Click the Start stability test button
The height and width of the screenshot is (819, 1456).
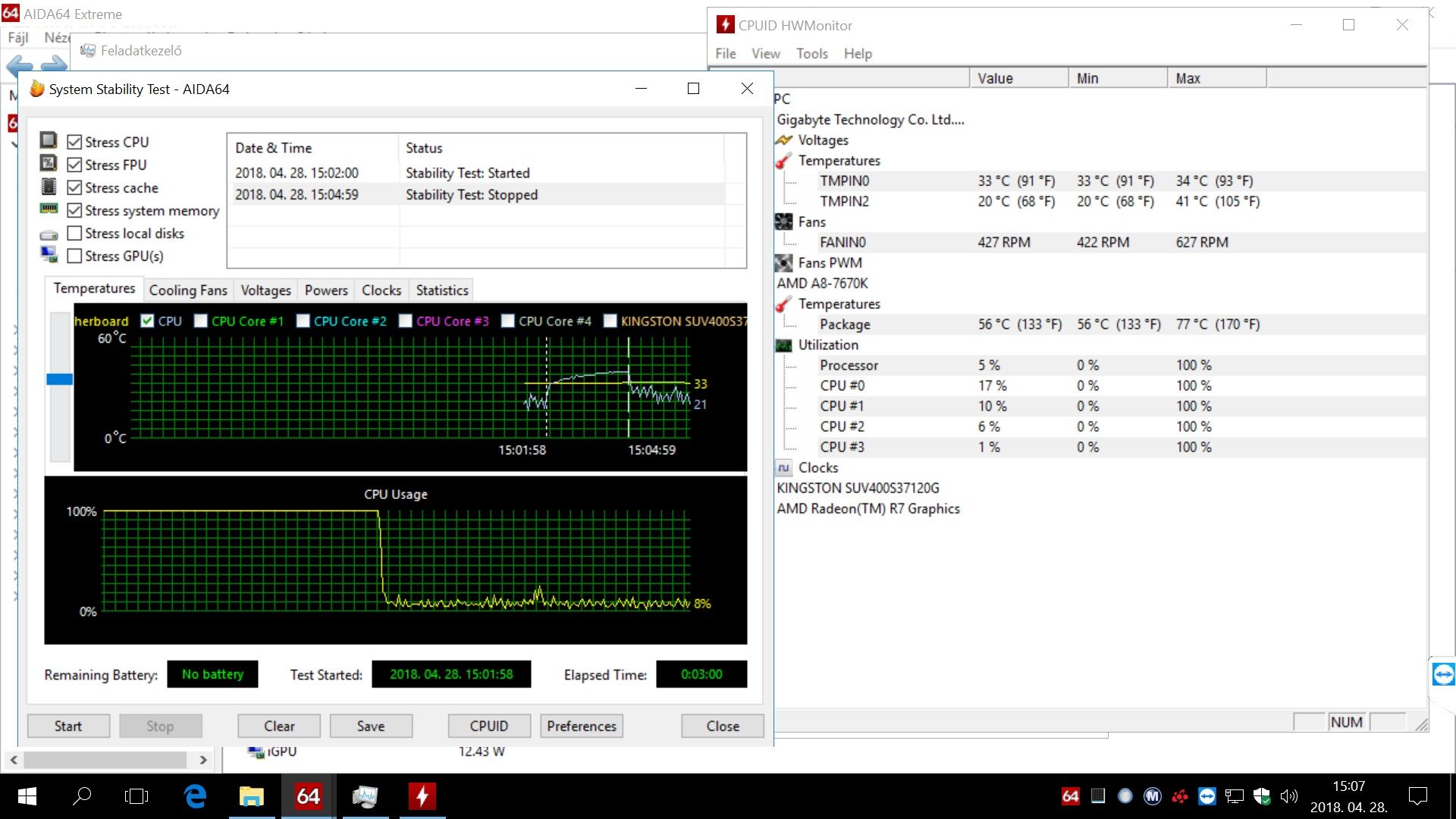point(68,726)
